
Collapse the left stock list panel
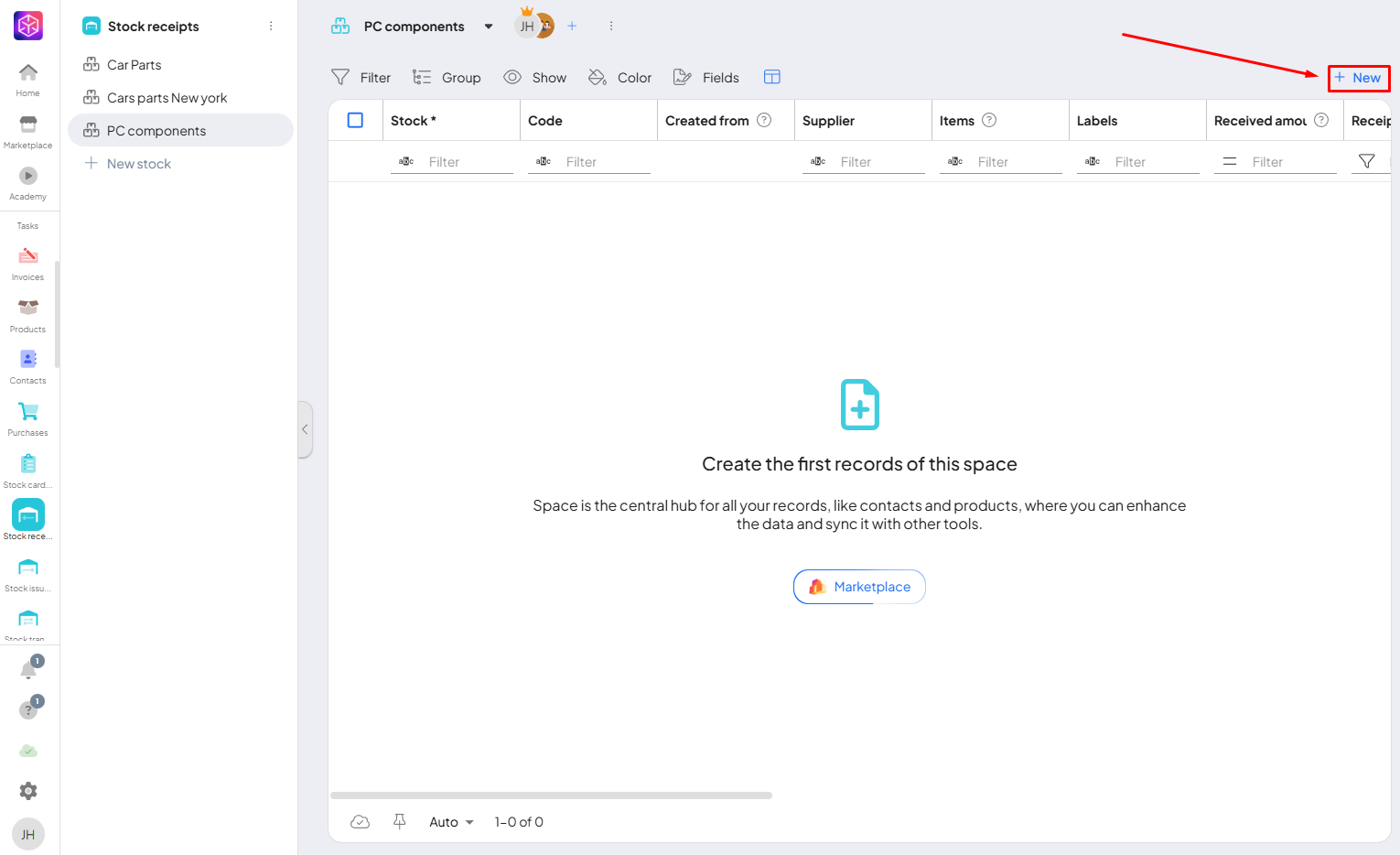[305, 429]
